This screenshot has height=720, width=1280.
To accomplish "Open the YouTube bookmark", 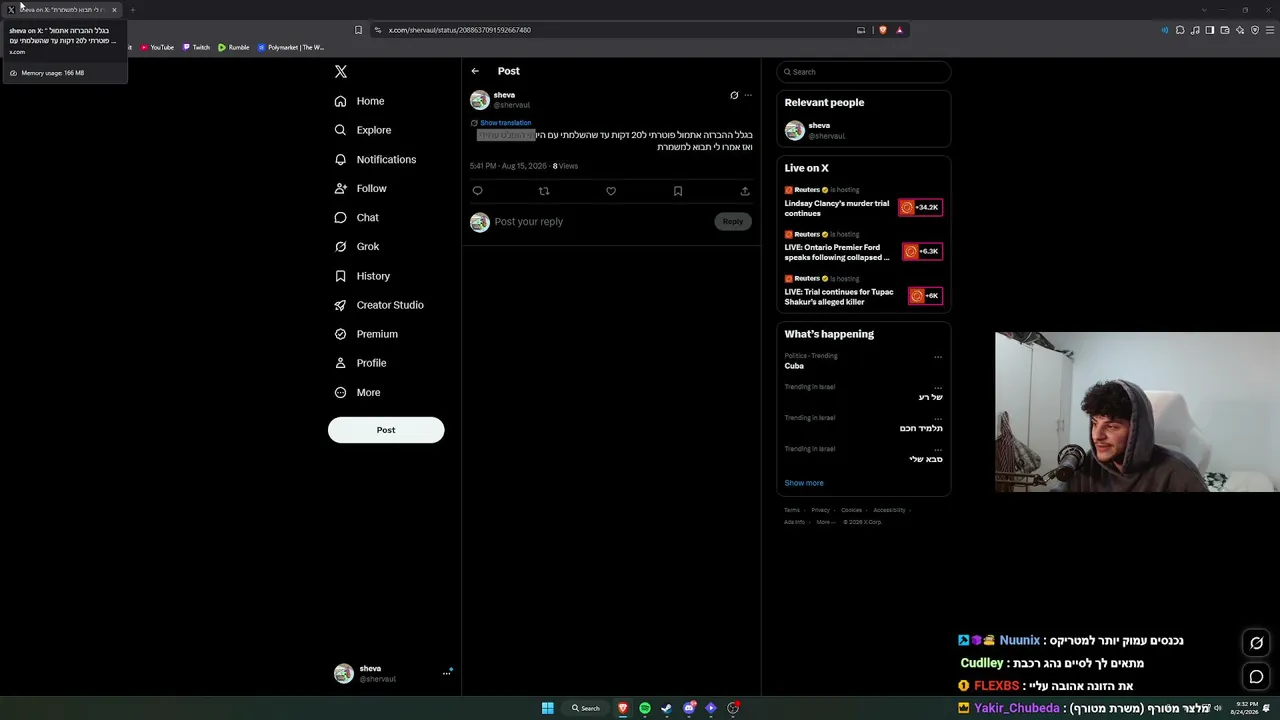I will (x=157, y=47).
